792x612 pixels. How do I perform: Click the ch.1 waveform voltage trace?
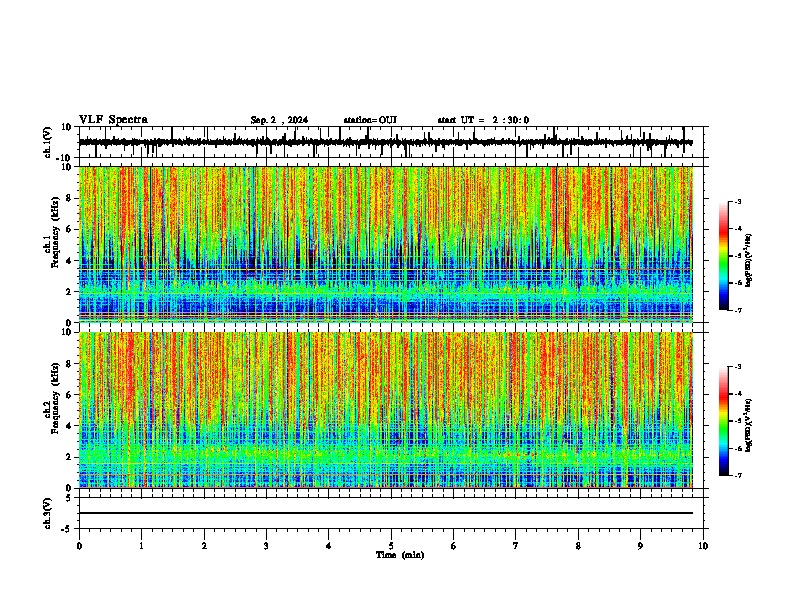click(385, 142)
